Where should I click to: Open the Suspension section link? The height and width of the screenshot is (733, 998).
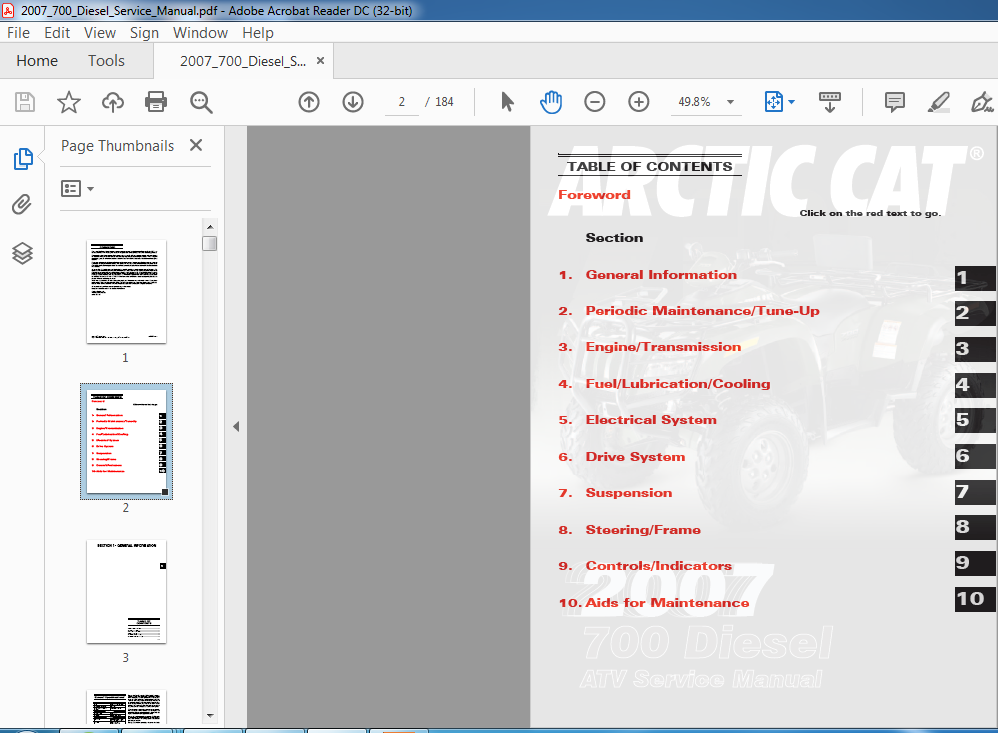pyautogui.click(x=629, y=493)
